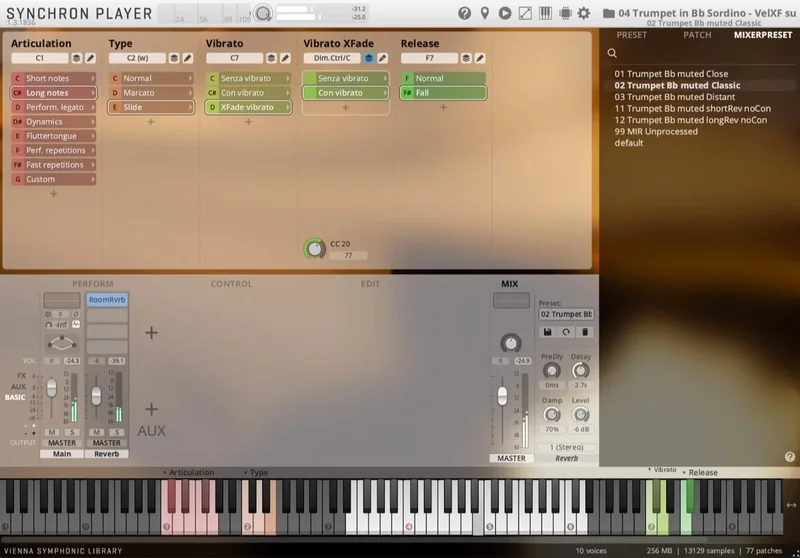Add a new slot under Articulation column

tap(54, 194)
